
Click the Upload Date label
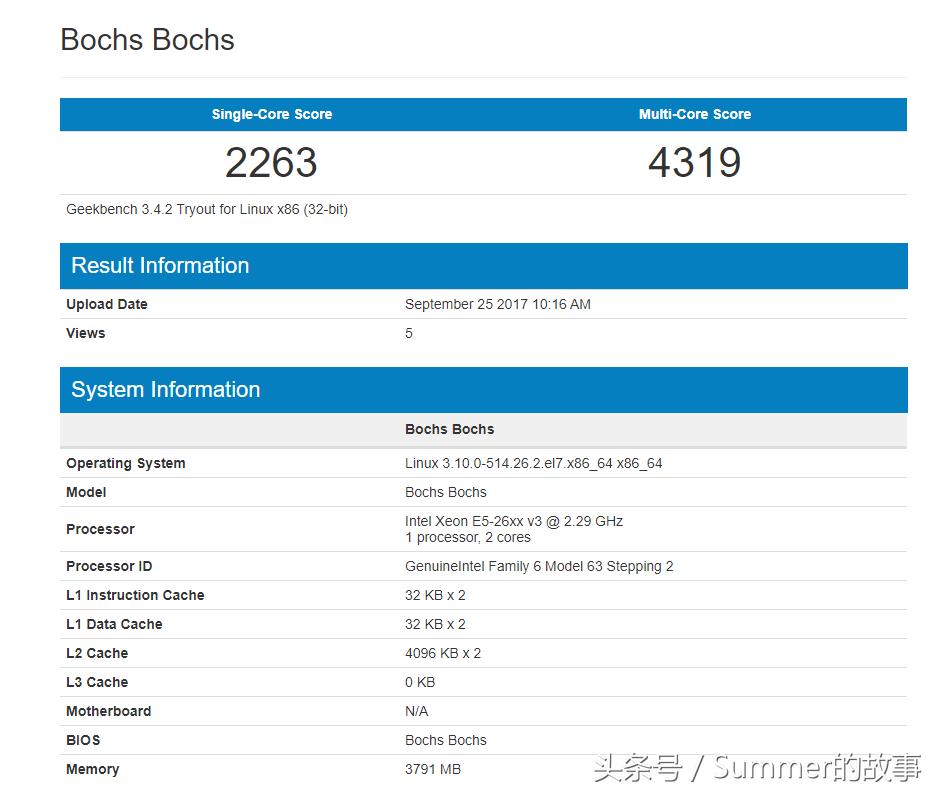click(107, 304)
